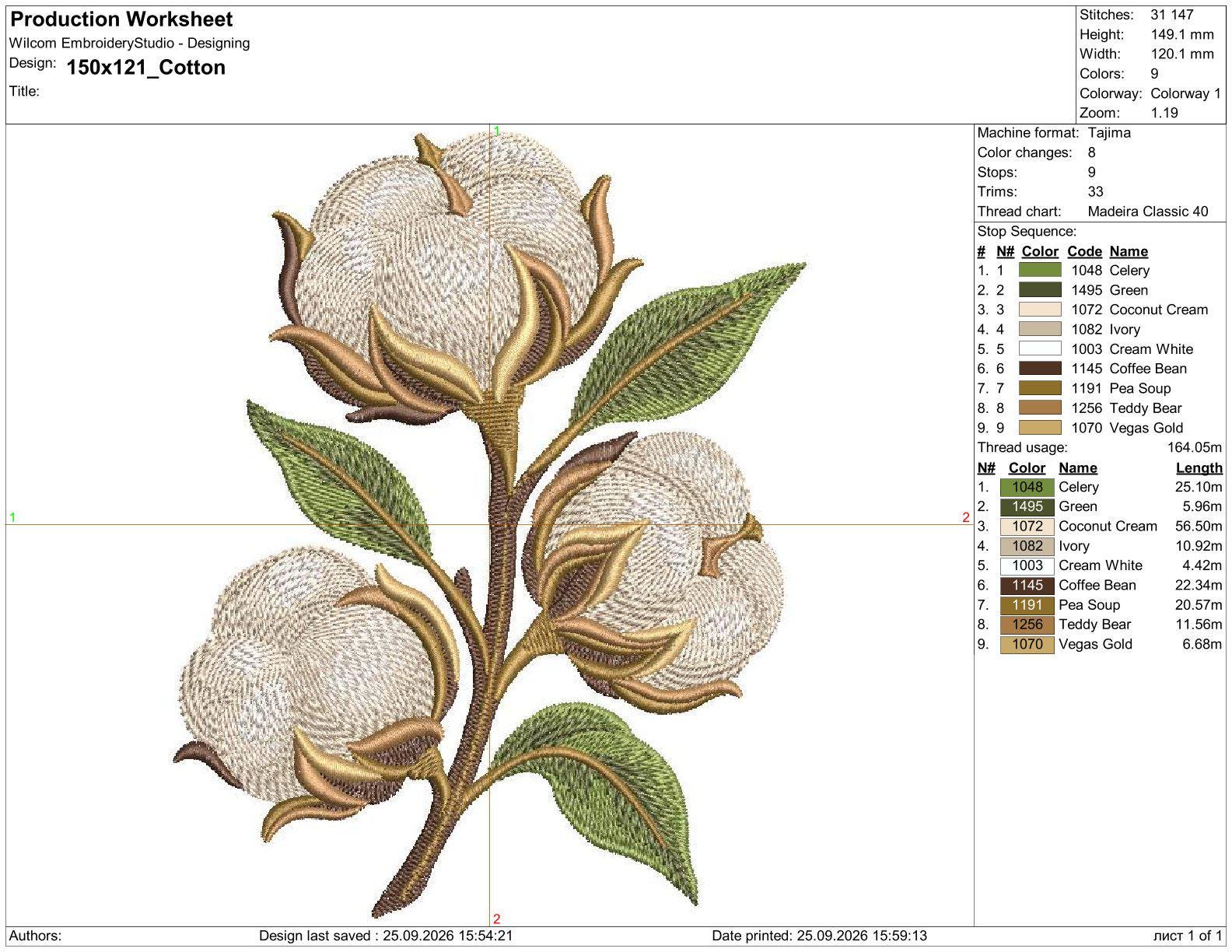This screenshot has height=952, width=1232.
Task: Select the Coconut Cream length "56.50m"
Action: (x=1199, y=527)
